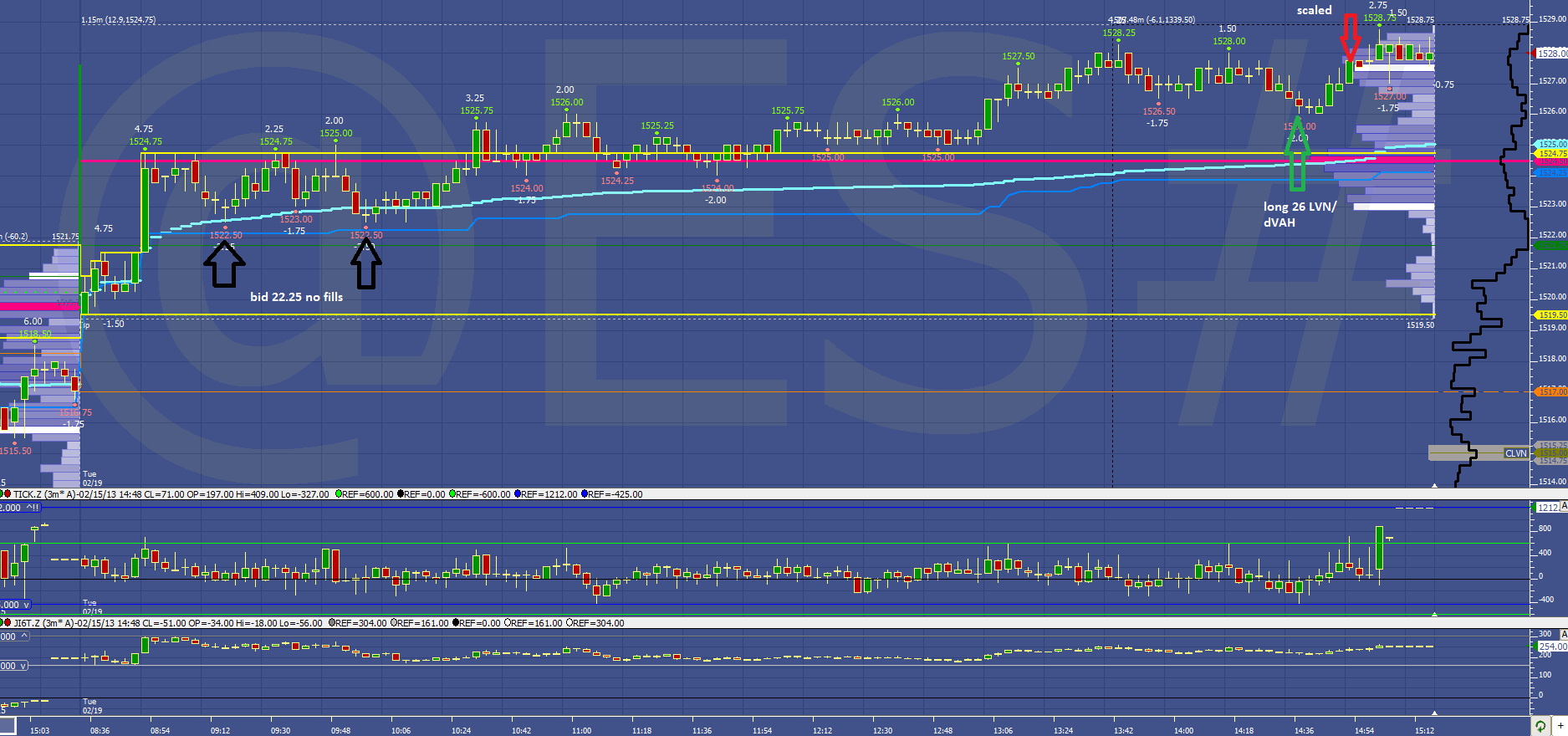Click the '2.000 ^!!' reference label in TICK pane
Viewport: 1568px width, 736px height.
(20, 508)
